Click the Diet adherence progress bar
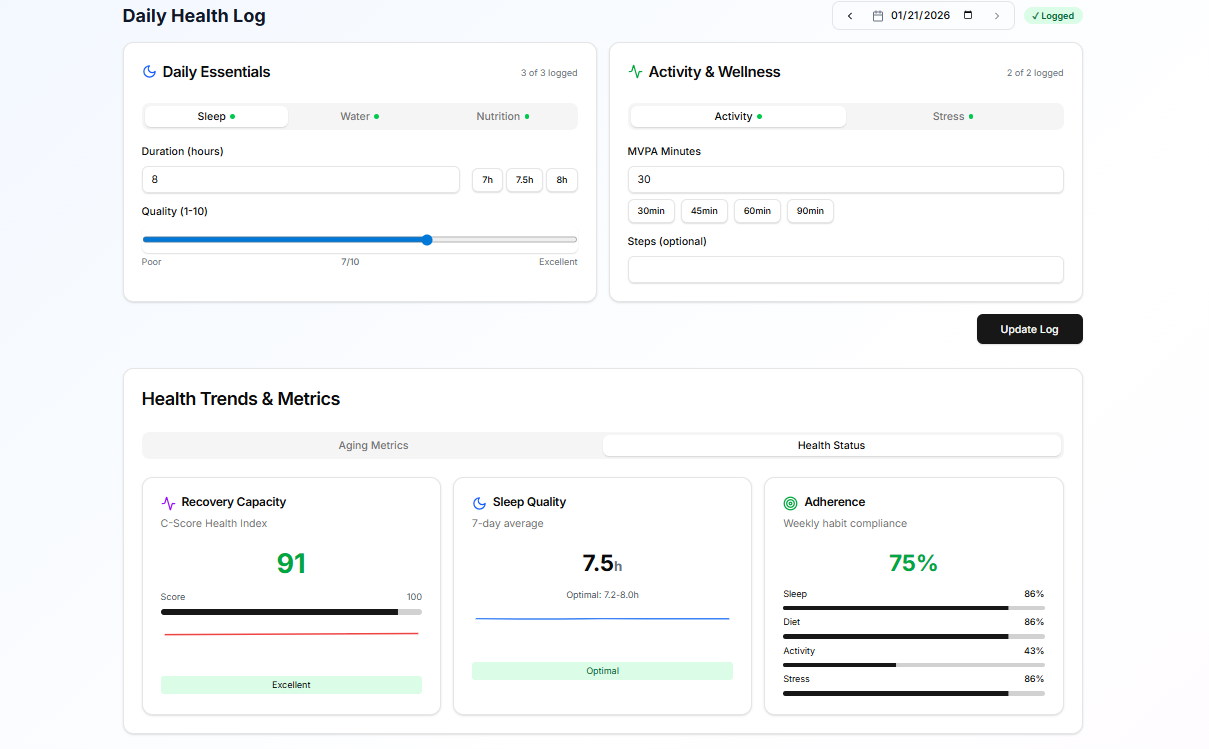Image resolution: width=1209 pixels, height=749 pixels. click(x=914, y=636)
